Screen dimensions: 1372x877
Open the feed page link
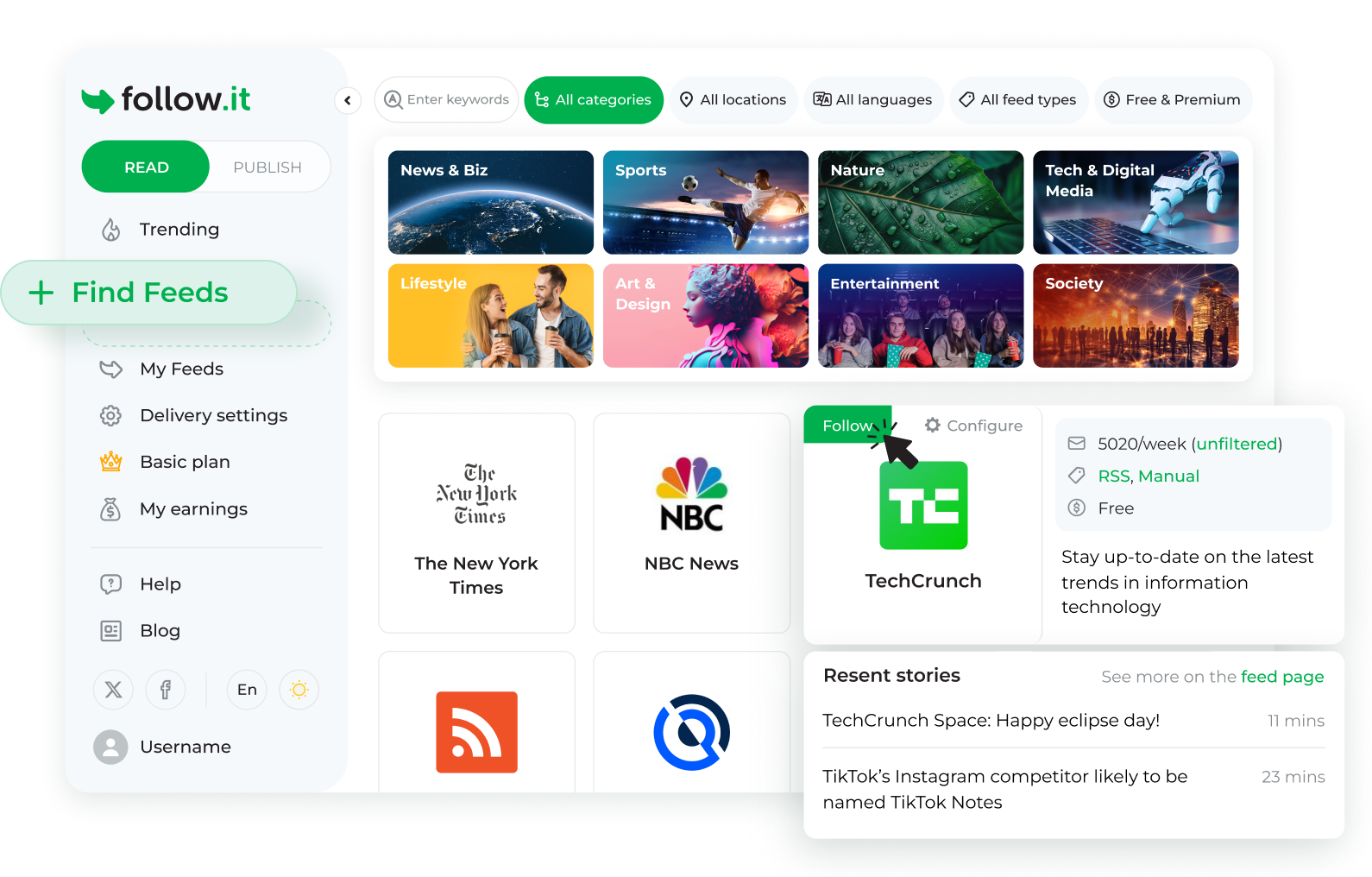[1282, 677]
